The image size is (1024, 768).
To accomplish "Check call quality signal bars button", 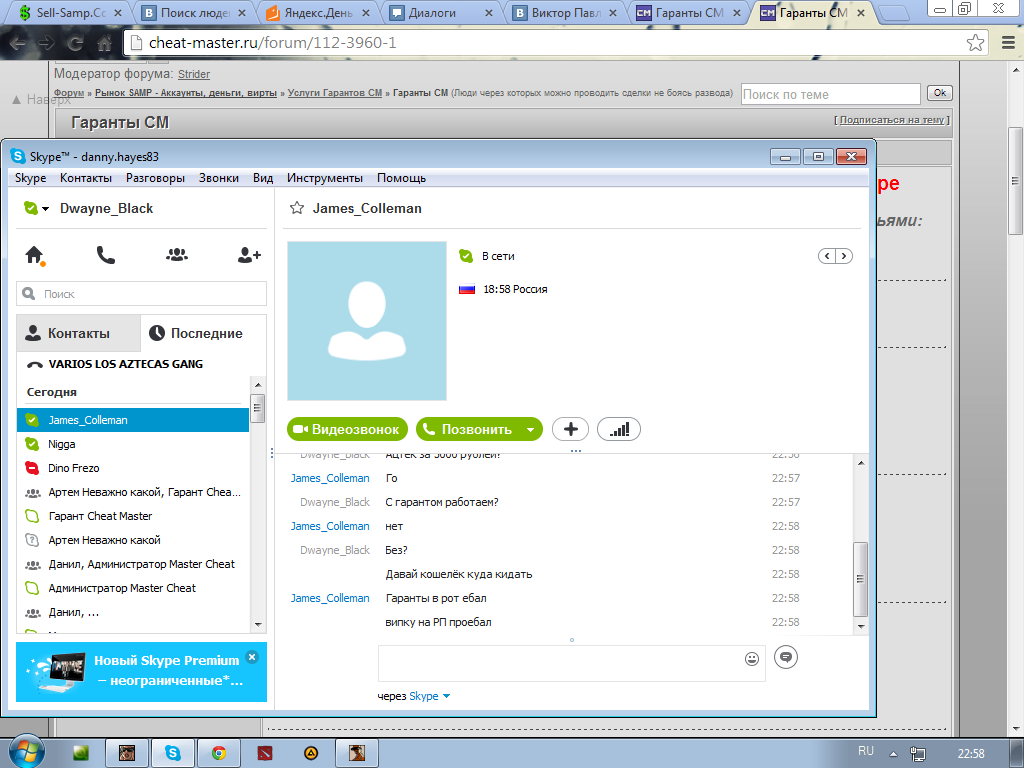I will [618, 429].
